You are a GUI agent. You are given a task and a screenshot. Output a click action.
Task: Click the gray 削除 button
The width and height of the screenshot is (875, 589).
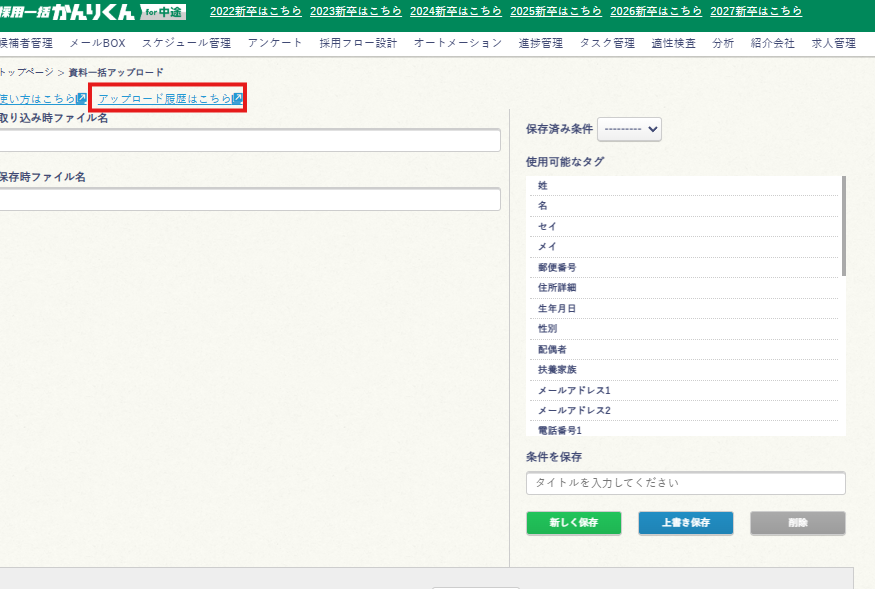pos(797,523)
